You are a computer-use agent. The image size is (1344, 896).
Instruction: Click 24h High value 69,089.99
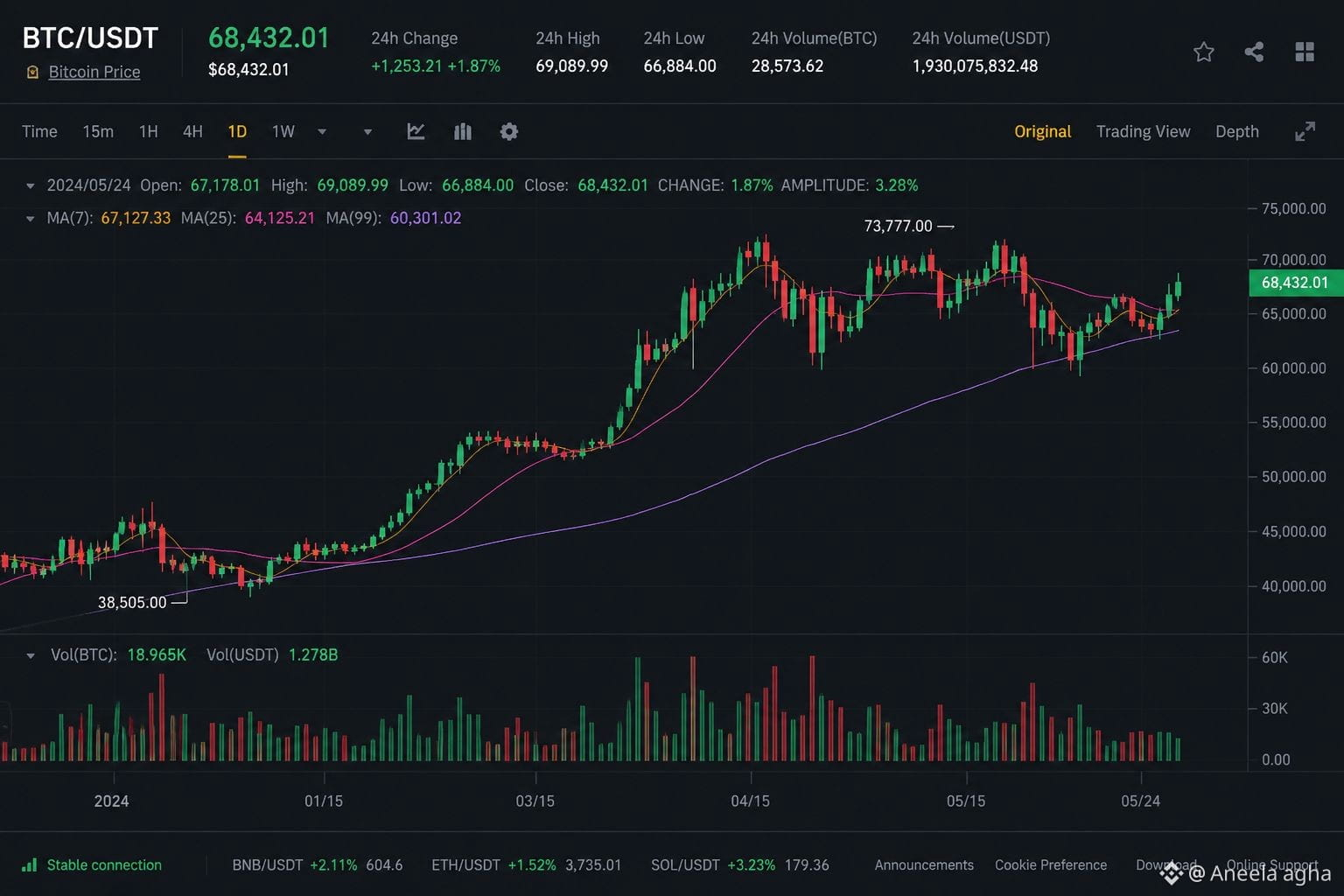[x=571, y=66]
